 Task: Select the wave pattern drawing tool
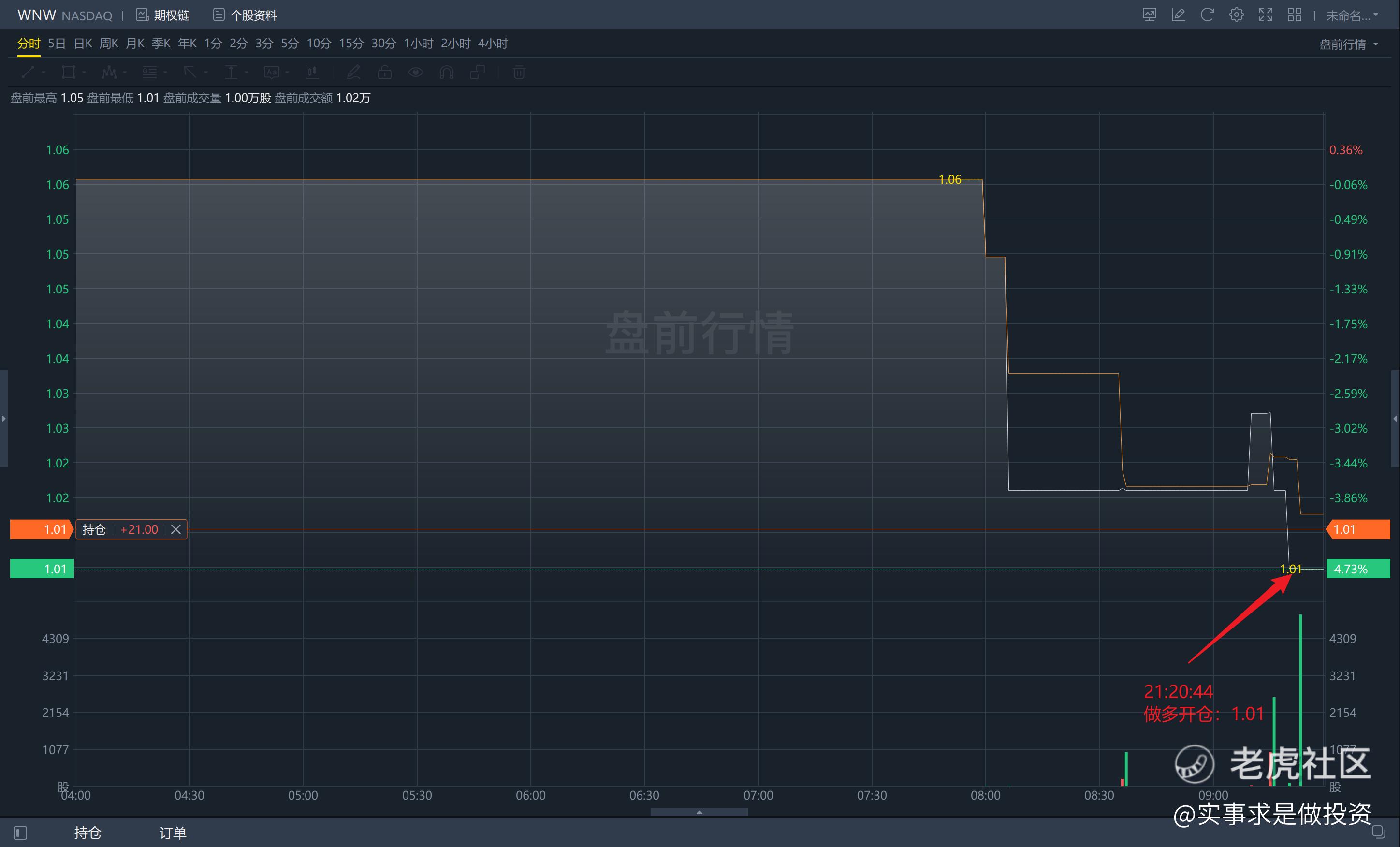(x=108, y=72)
